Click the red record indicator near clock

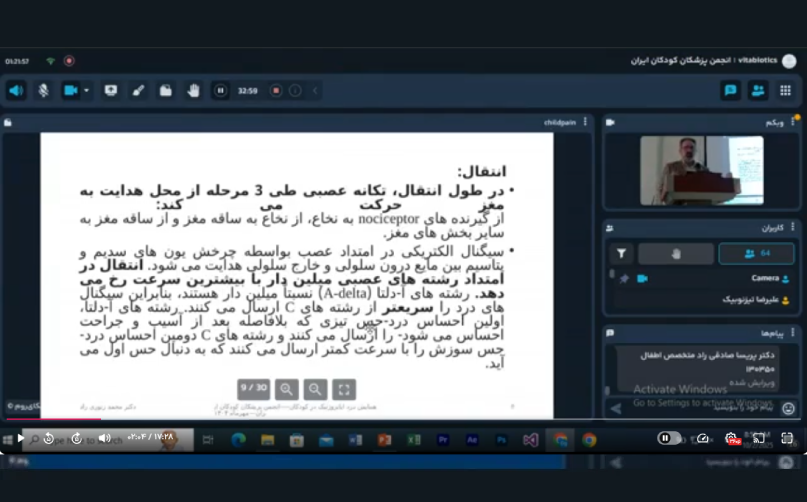click(x=69, y=61)
